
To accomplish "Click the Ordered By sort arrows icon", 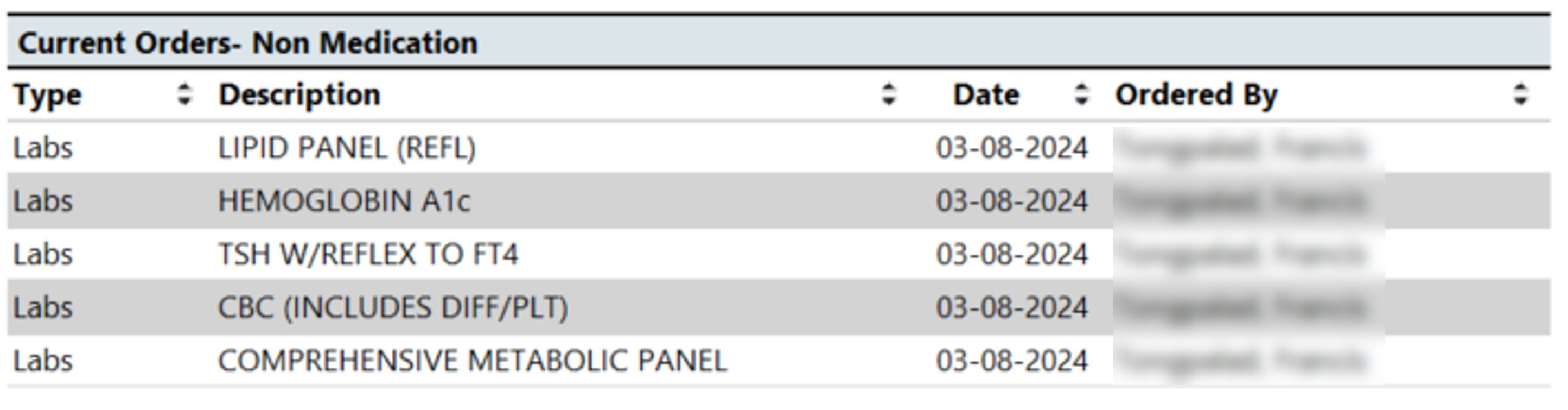I will pyautogui.click(x=1520, y=94).
